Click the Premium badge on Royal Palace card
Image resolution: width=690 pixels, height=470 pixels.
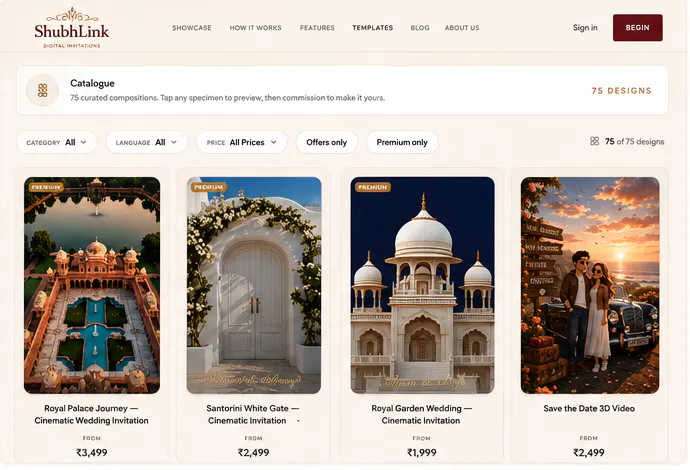pos(46,187)
